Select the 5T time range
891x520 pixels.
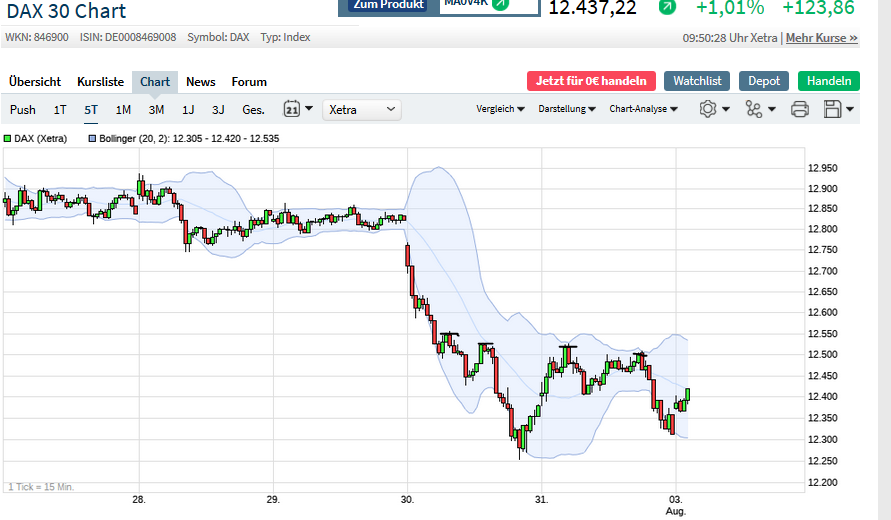(x=91, y=110)
